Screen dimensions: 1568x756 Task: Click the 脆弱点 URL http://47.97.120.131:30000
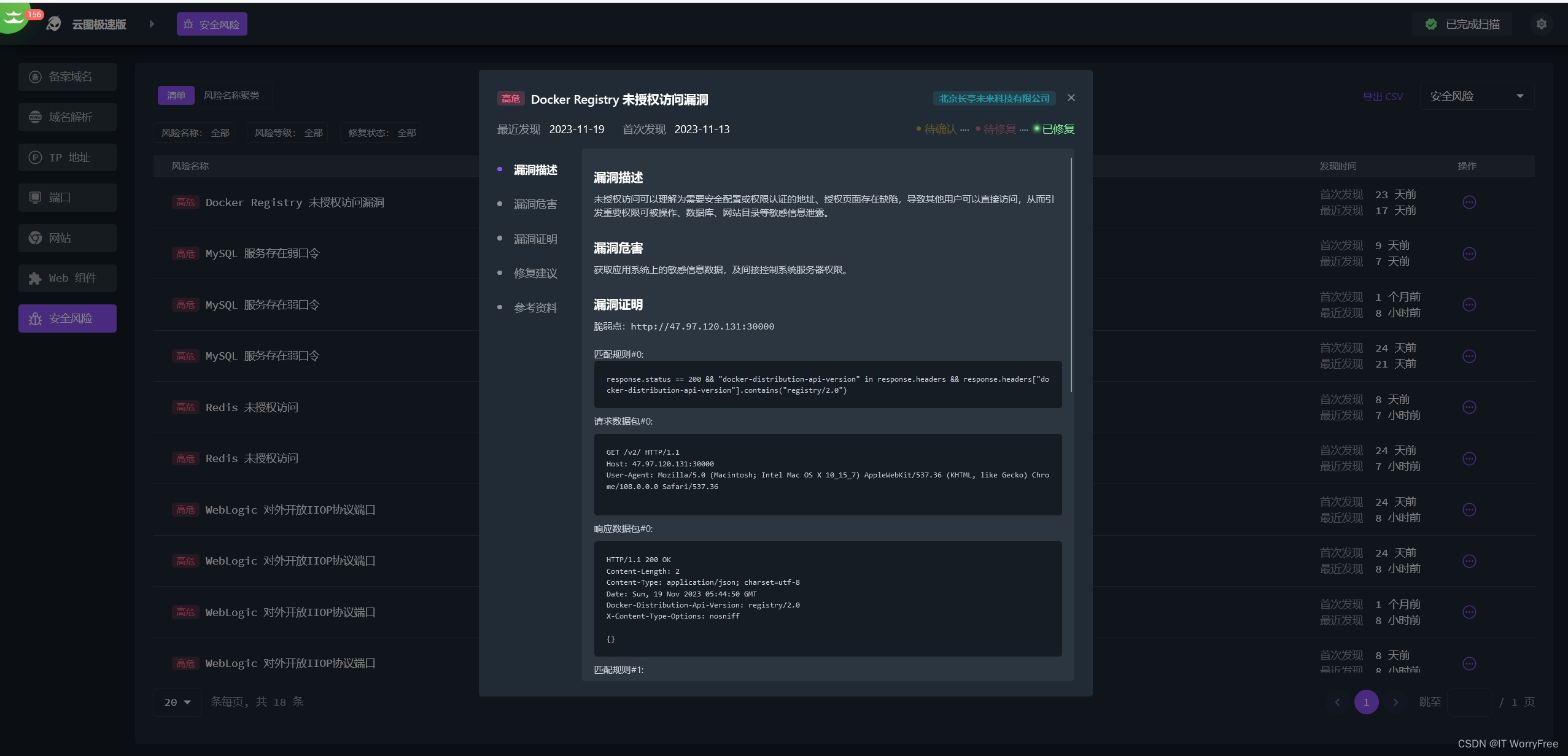coord(702,326)
